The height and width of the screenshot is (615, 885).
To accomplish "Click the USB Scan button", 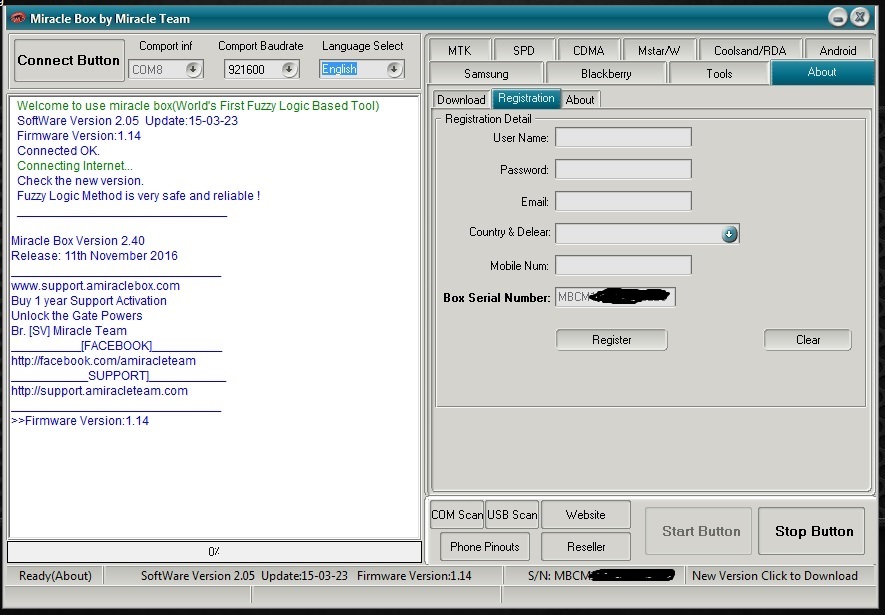I will [512, 515].
